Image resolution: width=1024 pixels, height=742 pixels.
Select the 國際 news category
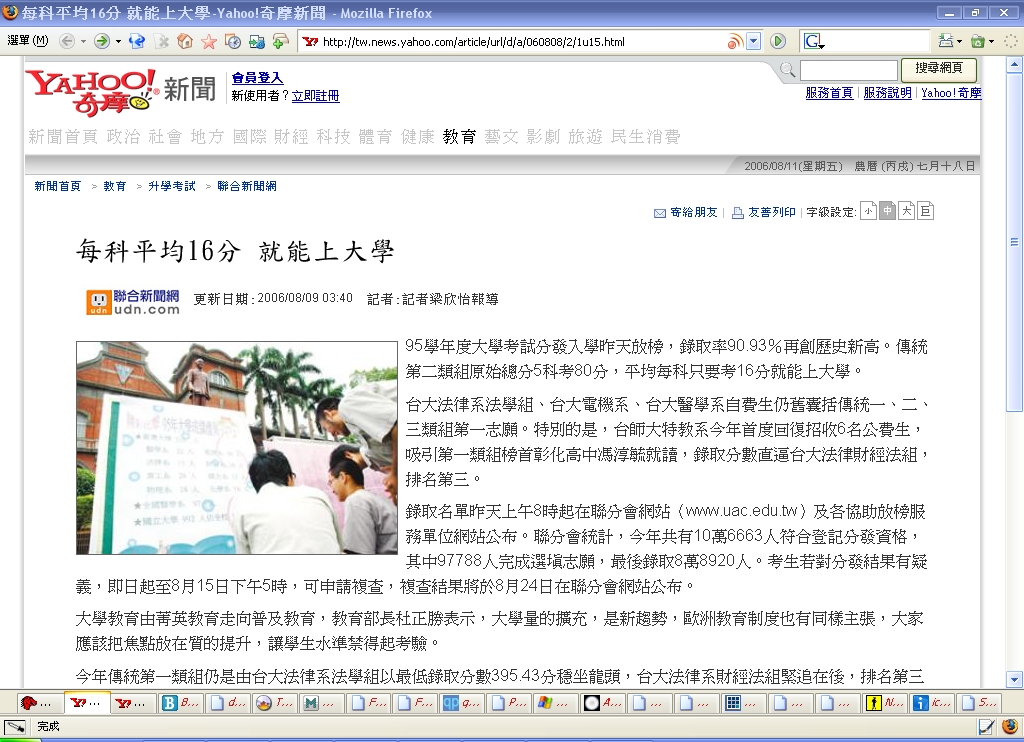click(249, 137)
